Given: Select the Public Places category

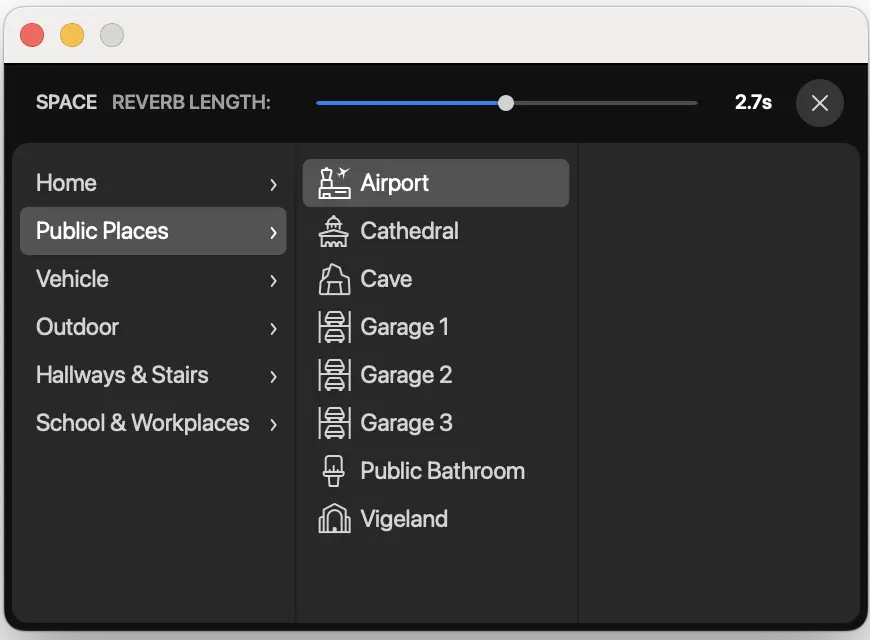Looking at the screenshot, I should coord(102,231).
